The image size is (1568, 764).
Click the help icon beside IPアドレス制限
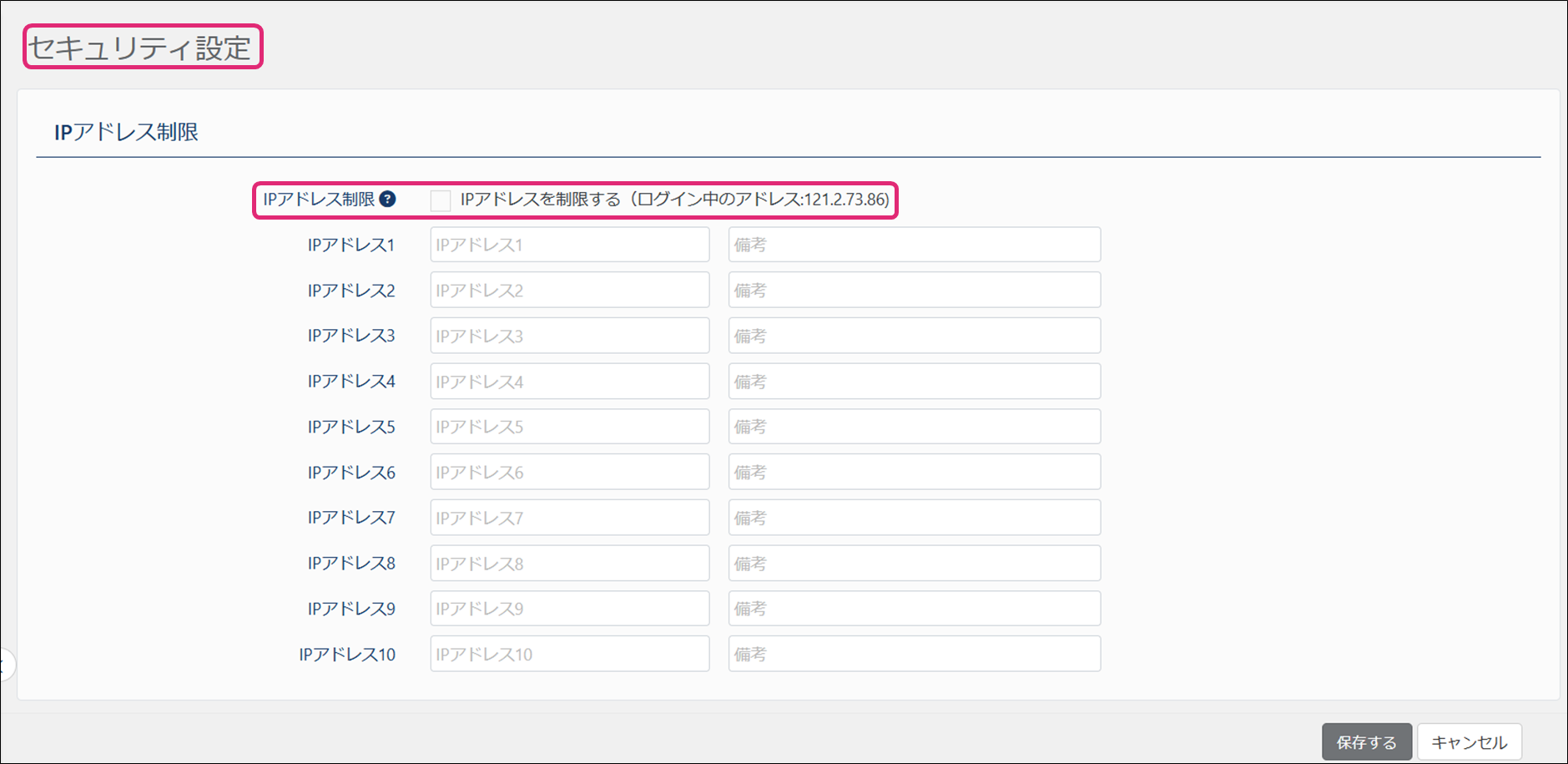click(387, 200)
